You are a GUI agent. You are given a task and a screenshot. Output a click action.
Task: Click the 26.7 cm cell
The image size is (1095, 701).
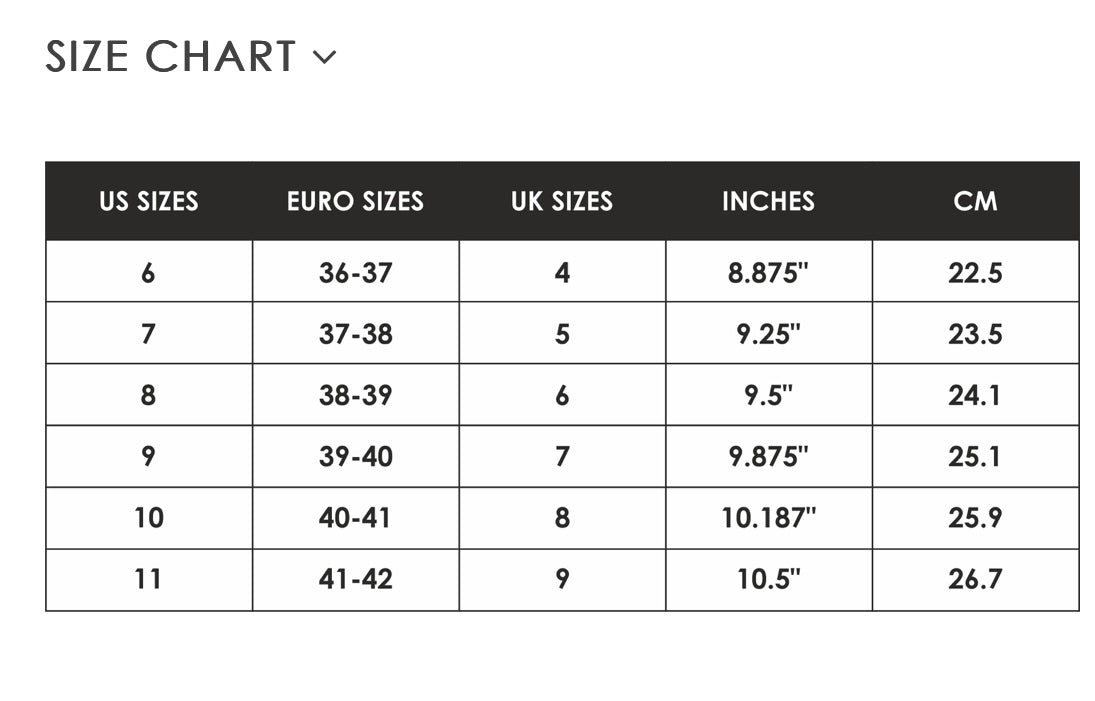(x=975, y=580)
